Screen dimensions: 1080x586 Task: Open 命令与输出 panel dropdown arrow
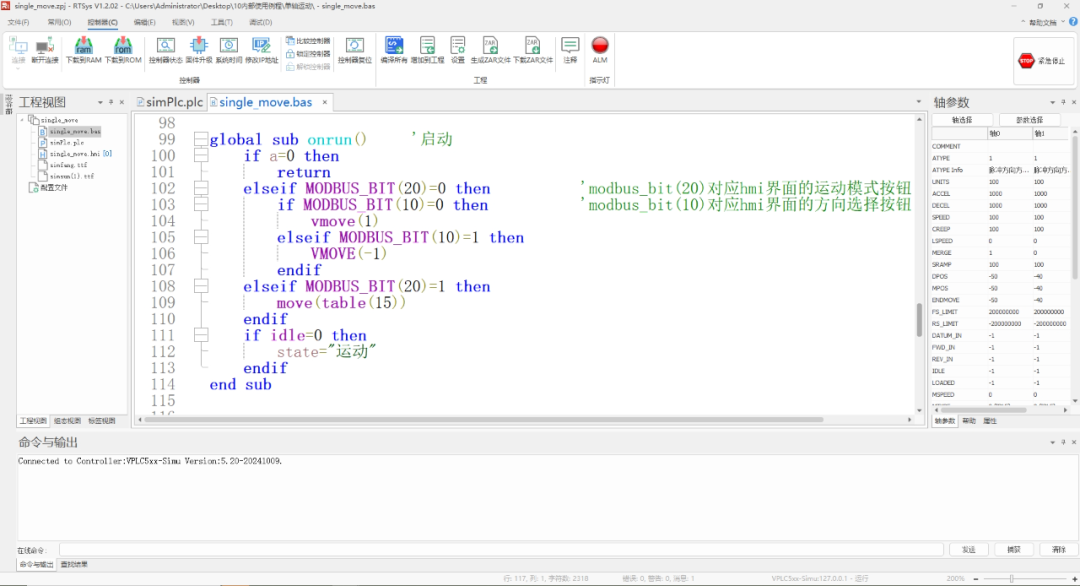1052,442
